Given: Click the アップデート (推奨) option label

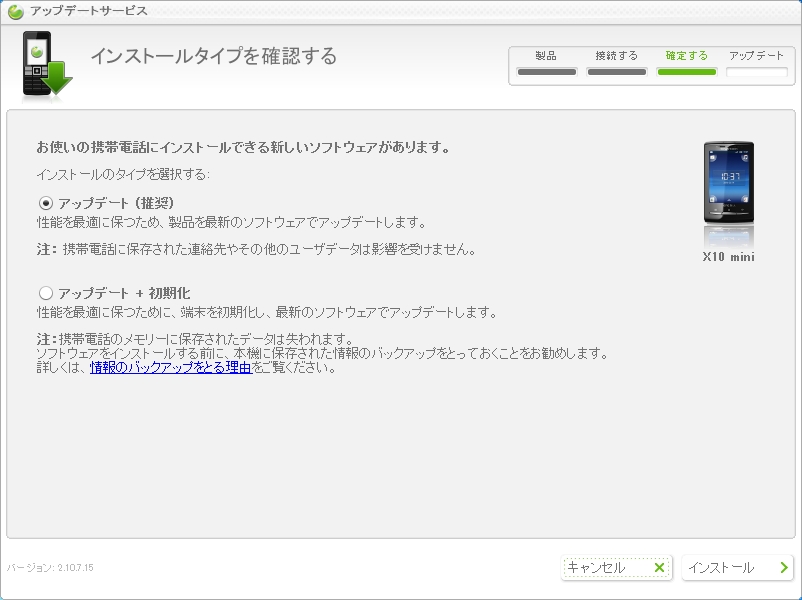Looking at the screenshot, I should (116, 203).
